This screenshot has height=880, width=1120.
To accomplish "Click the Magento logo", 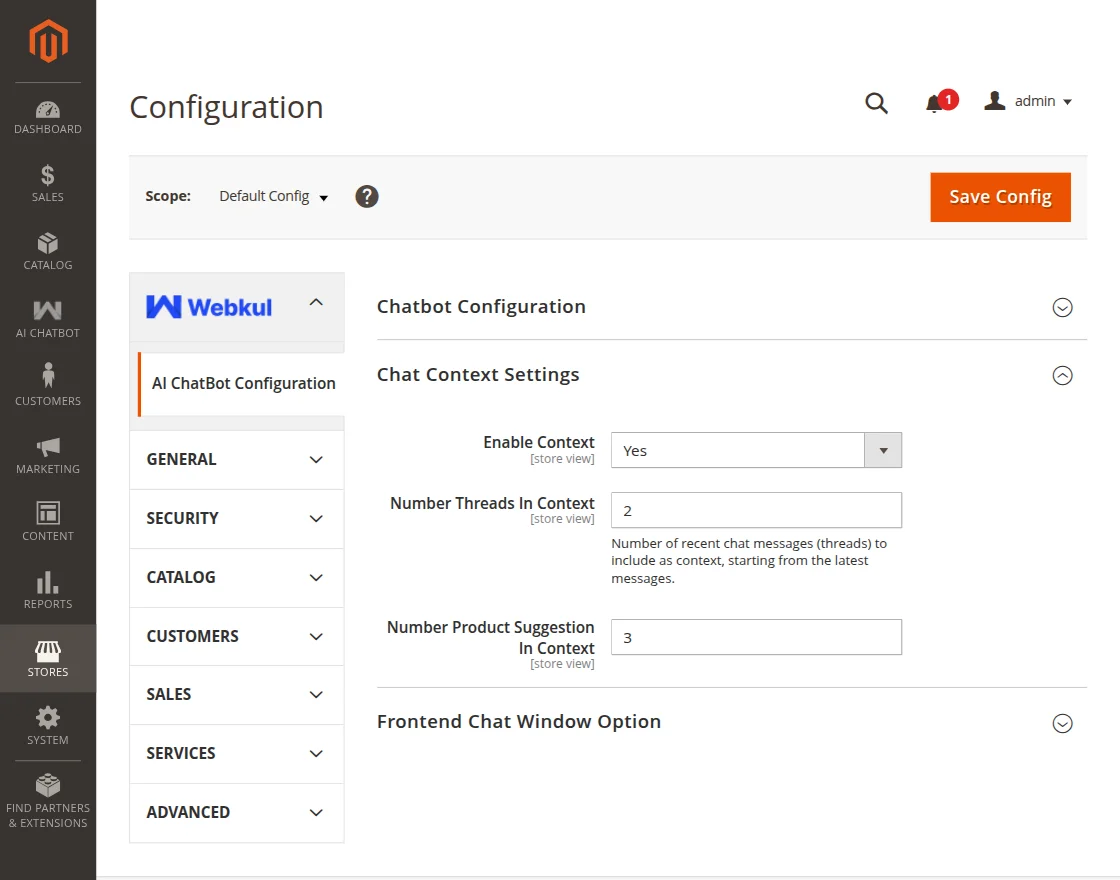I will click(x=48, y=41).
